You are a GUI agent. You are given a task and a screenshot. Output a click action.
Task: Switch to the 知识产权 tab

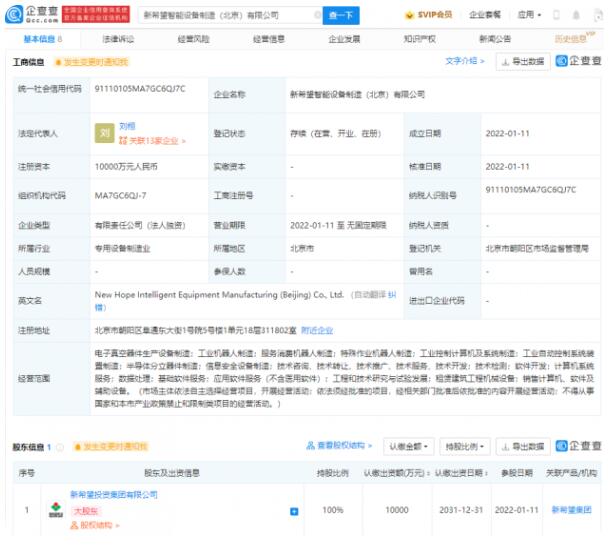coord(418,39)
